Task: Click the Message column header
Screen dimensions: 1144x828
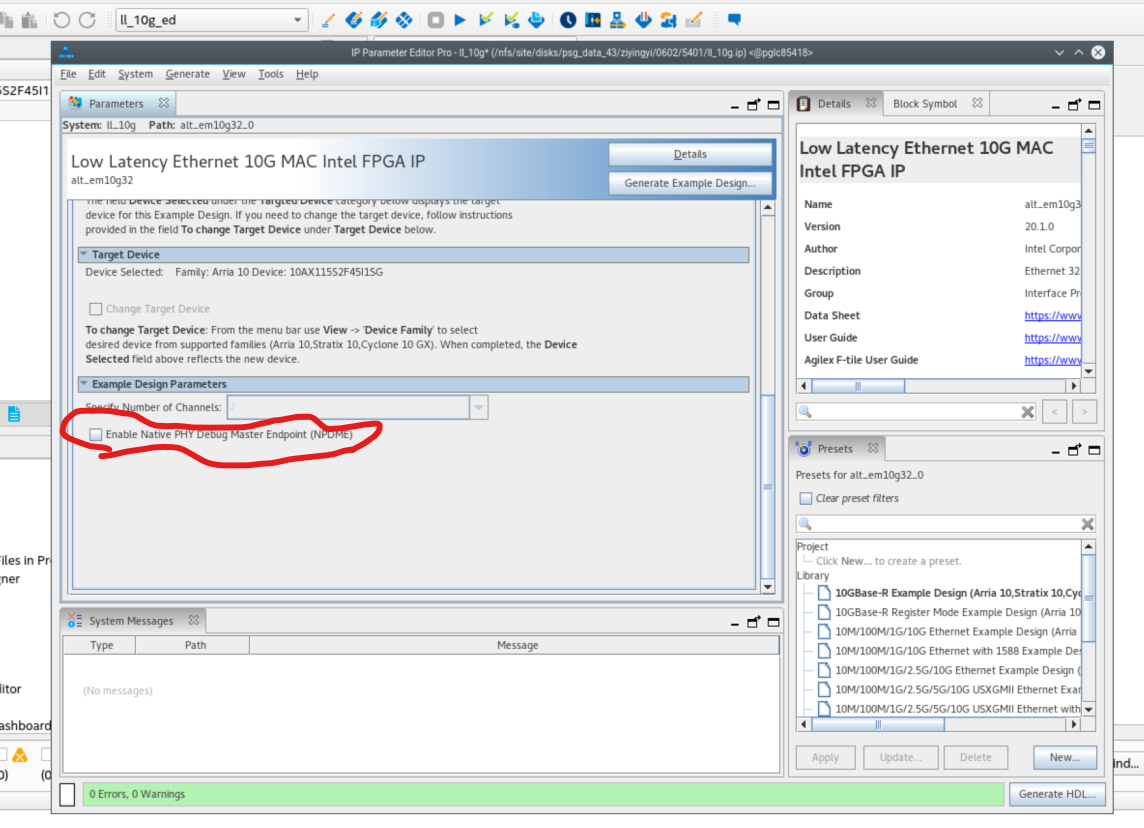Action: (x=517, y=646)
